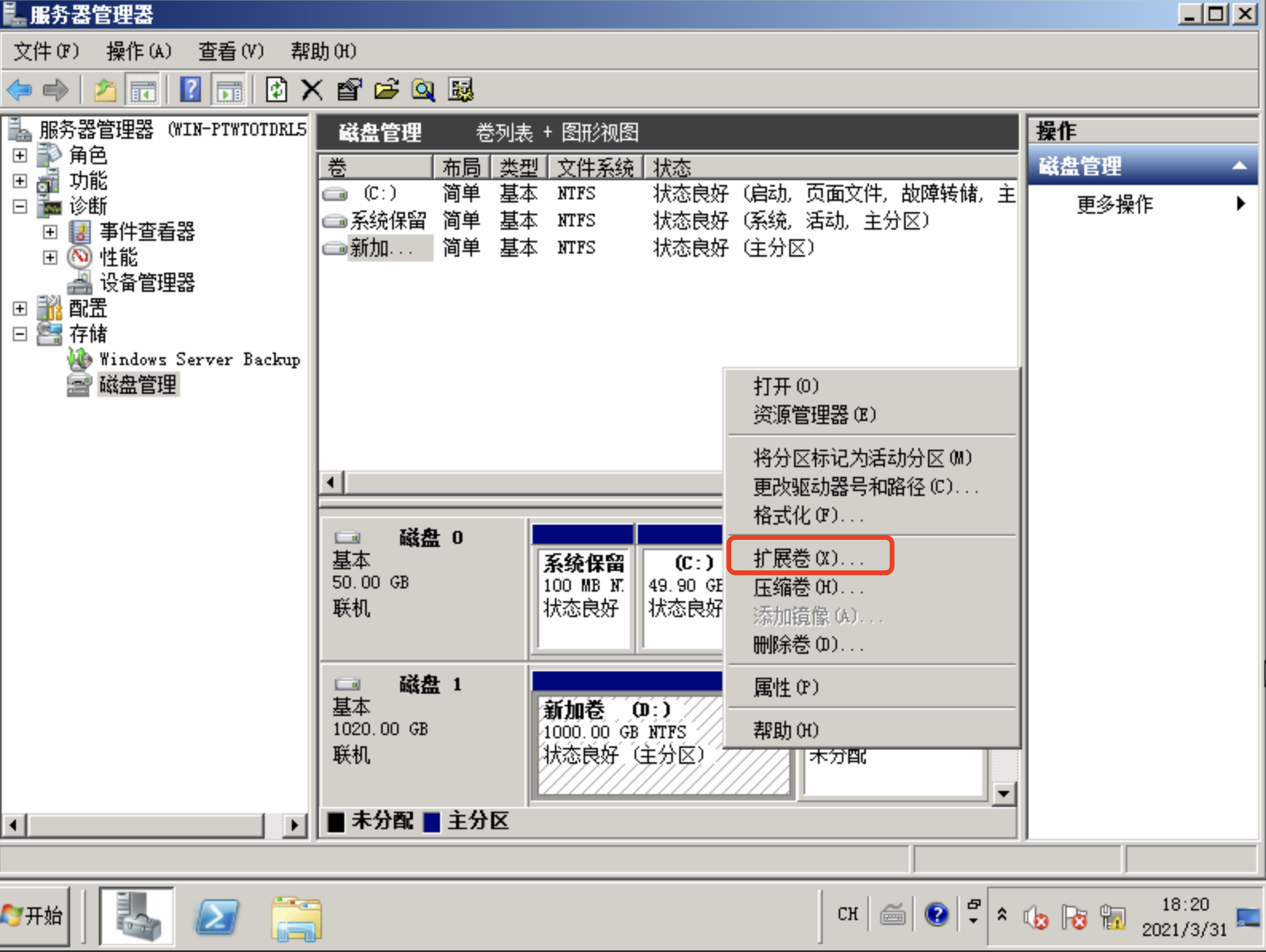Screen dimensions: 1266x952
Task: Choose 删除卷(D) from context menu
Action: (x=873, y=644)
